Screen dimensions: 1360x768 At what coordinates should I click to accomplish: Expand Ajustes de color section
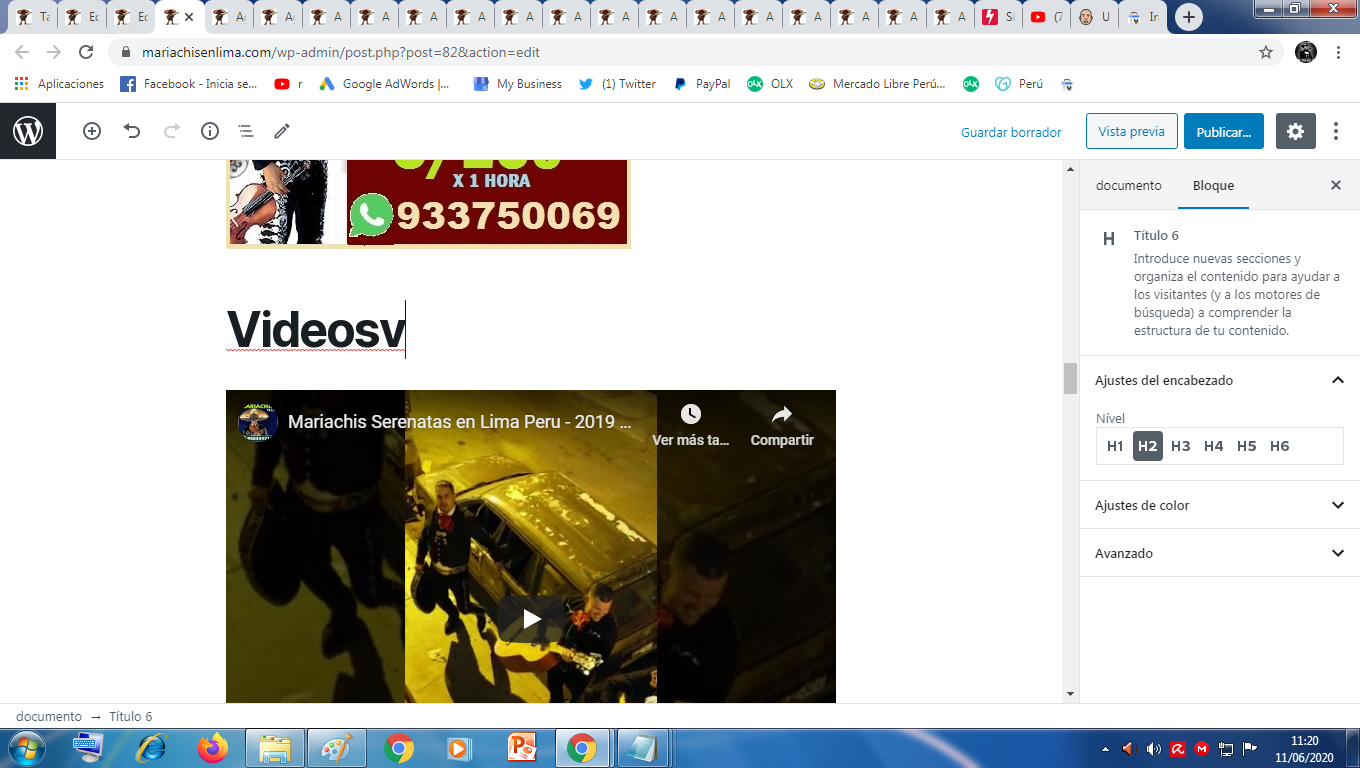pyautogui.click(x=1337, y=505)
